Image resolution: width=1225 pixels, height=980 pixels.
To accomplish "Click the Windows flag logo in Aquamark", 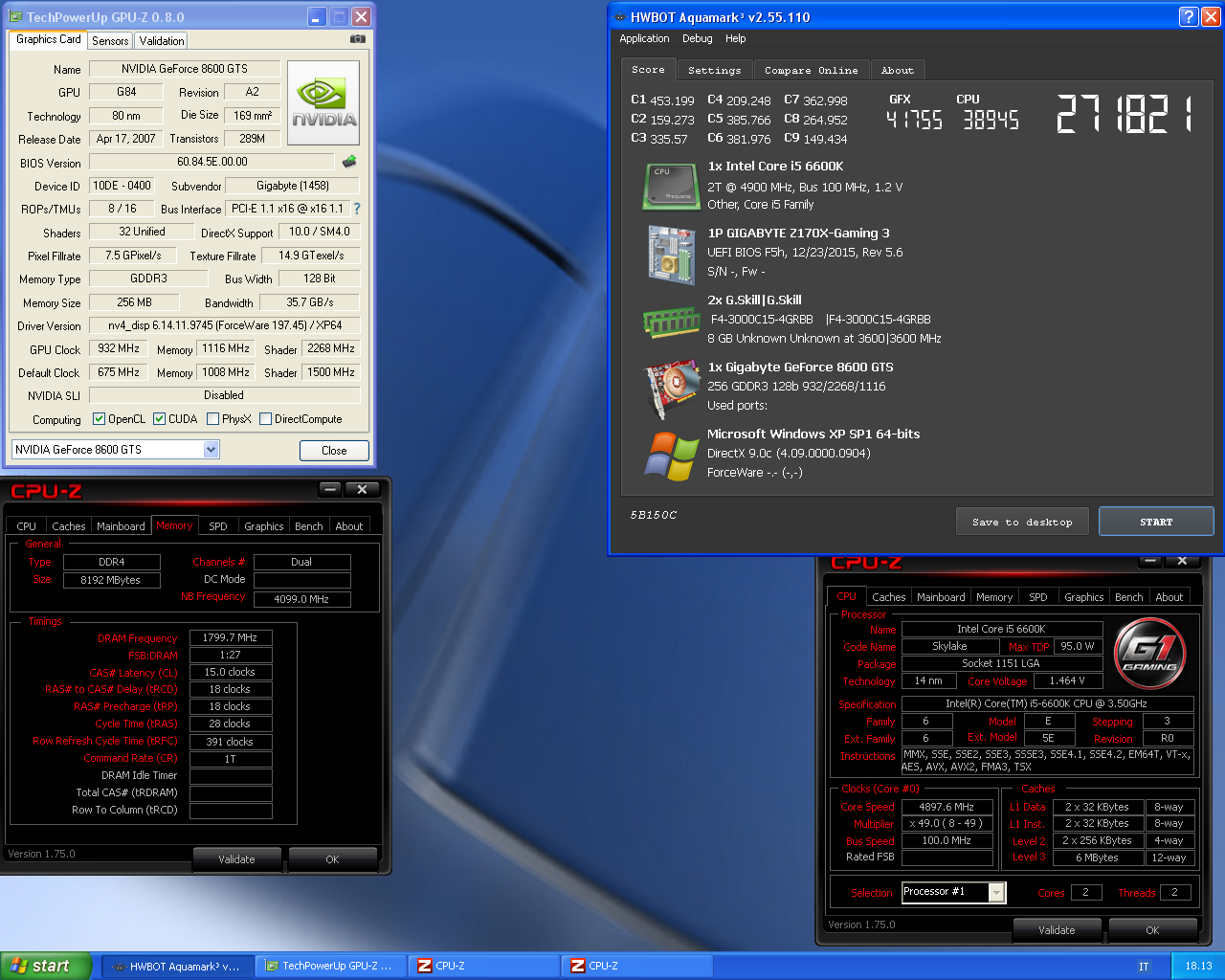I will pos(672,457).
